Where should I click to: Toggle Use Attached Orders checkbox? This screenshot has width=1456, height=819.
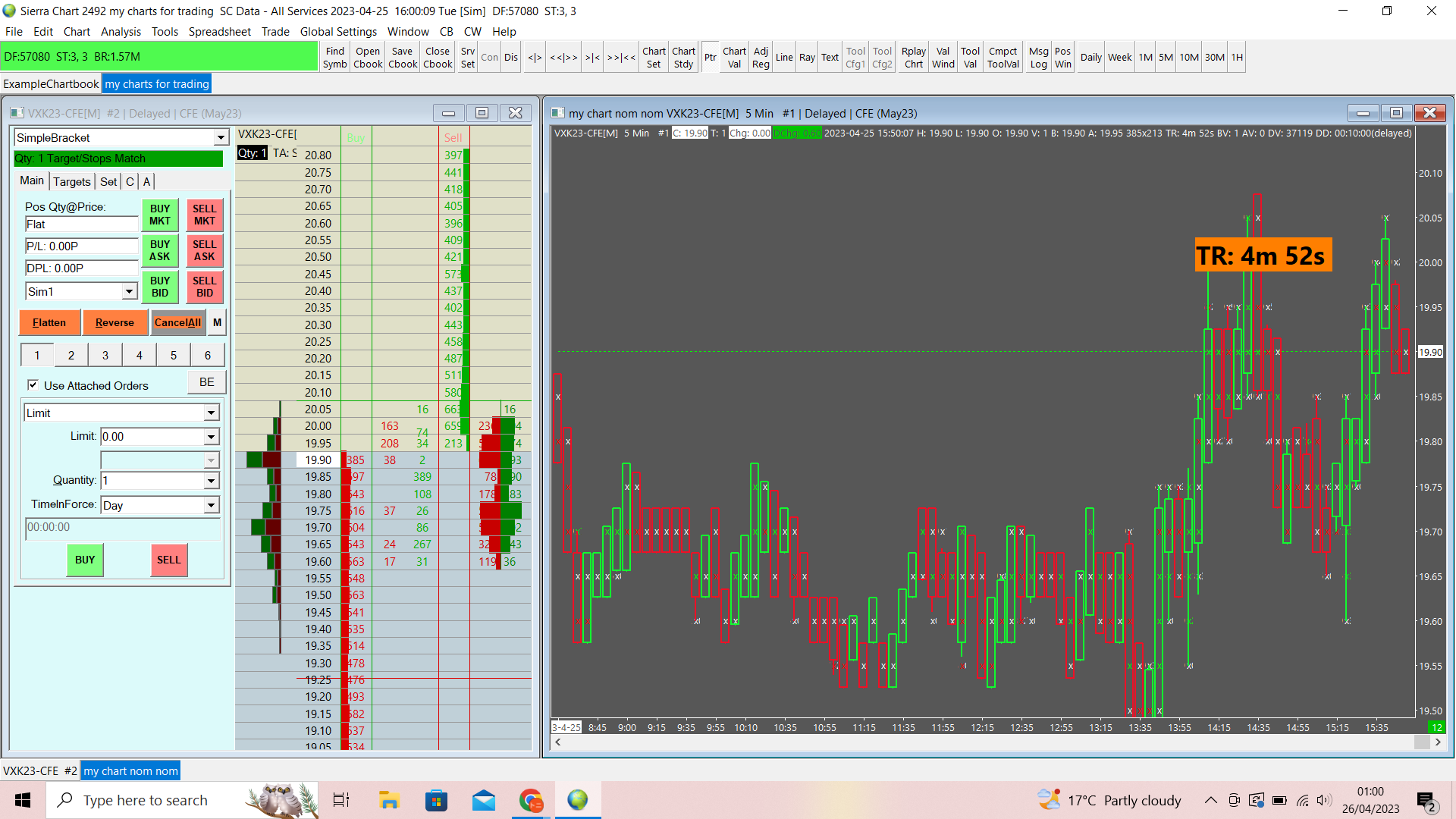click(x=33, y=385)
